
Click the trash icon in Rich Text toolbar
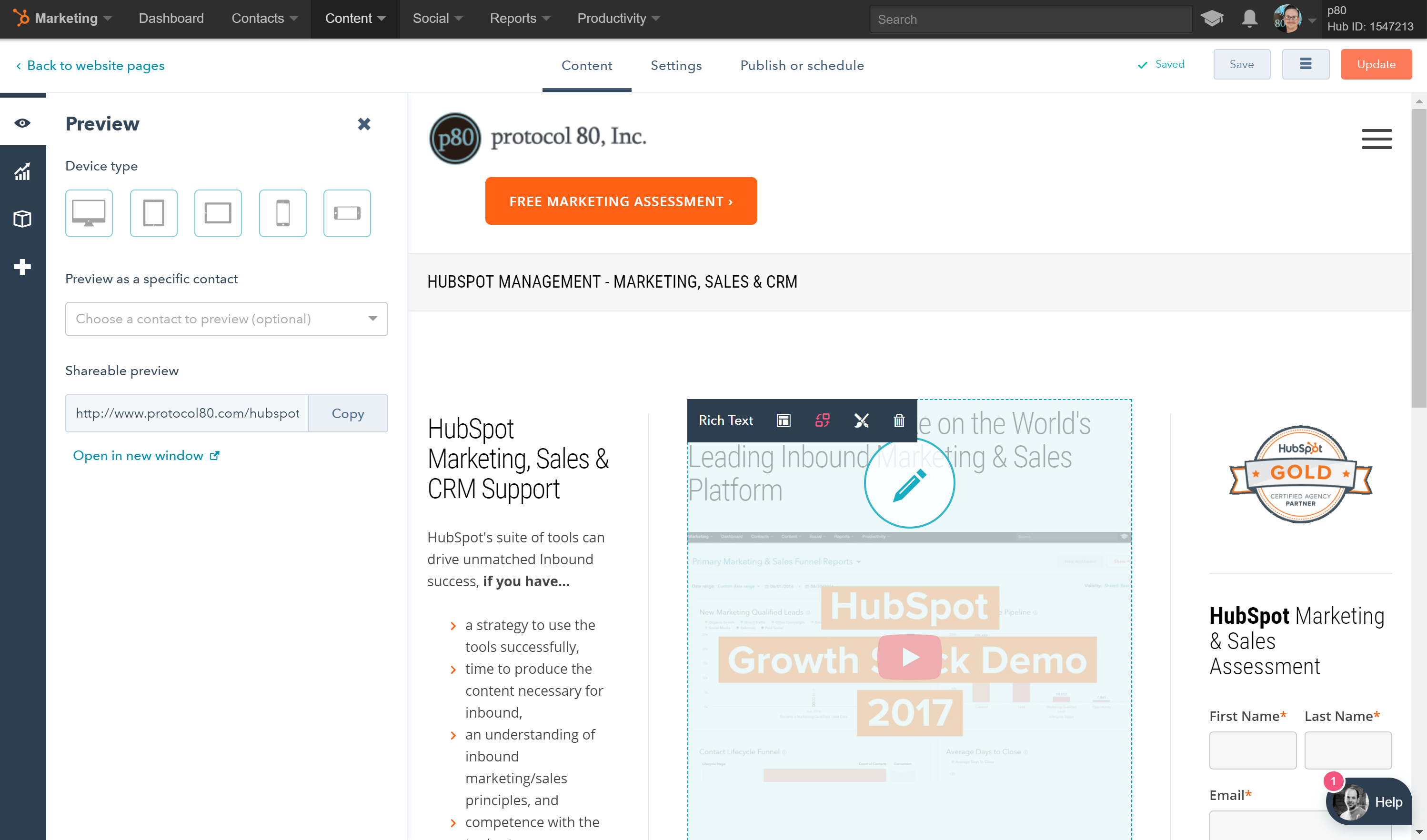coord(899,420)
